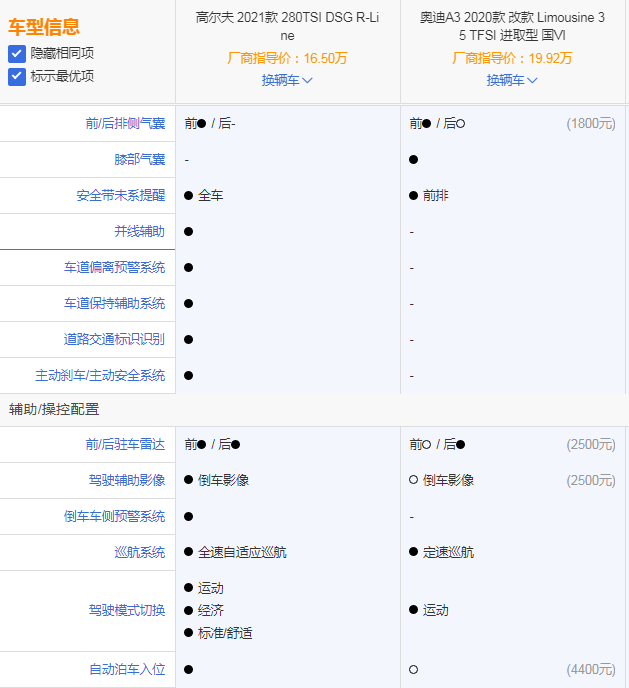Uncheck the 隐藏相同项 checkbox
This screenshot has height=688, width=629.
click(17, 53)
